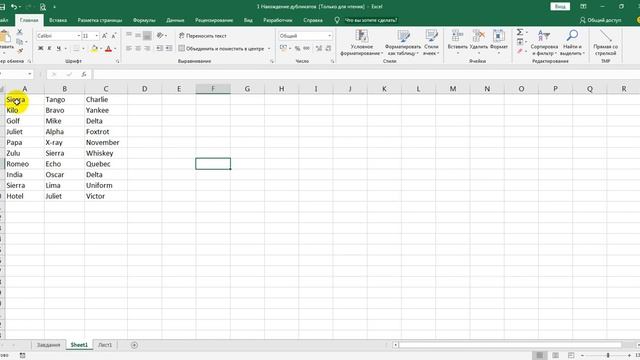This screenshot has height=360, width=640.
Task: Toggle align text right
Action: 147,49
